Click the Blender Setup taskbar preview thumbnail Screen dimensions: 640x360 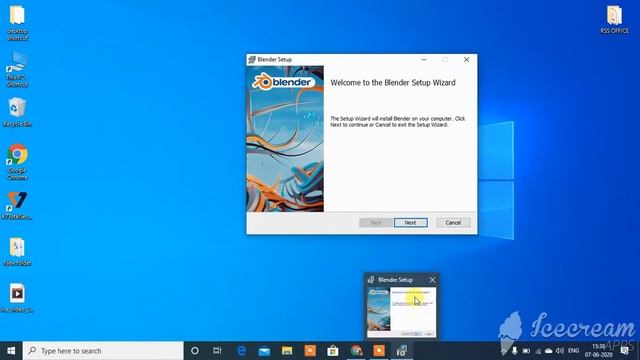coord(402,312)
